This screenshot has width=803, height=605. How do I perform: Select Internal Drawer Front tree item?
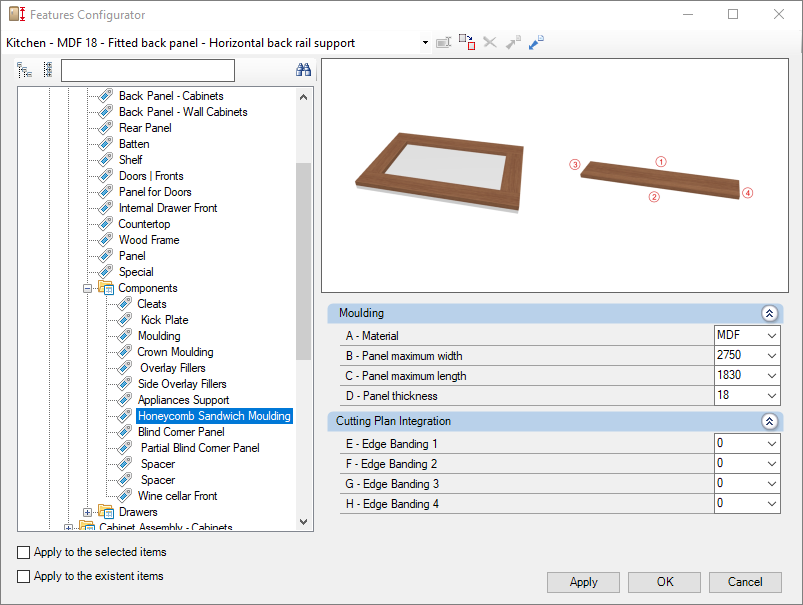point(168,207)
